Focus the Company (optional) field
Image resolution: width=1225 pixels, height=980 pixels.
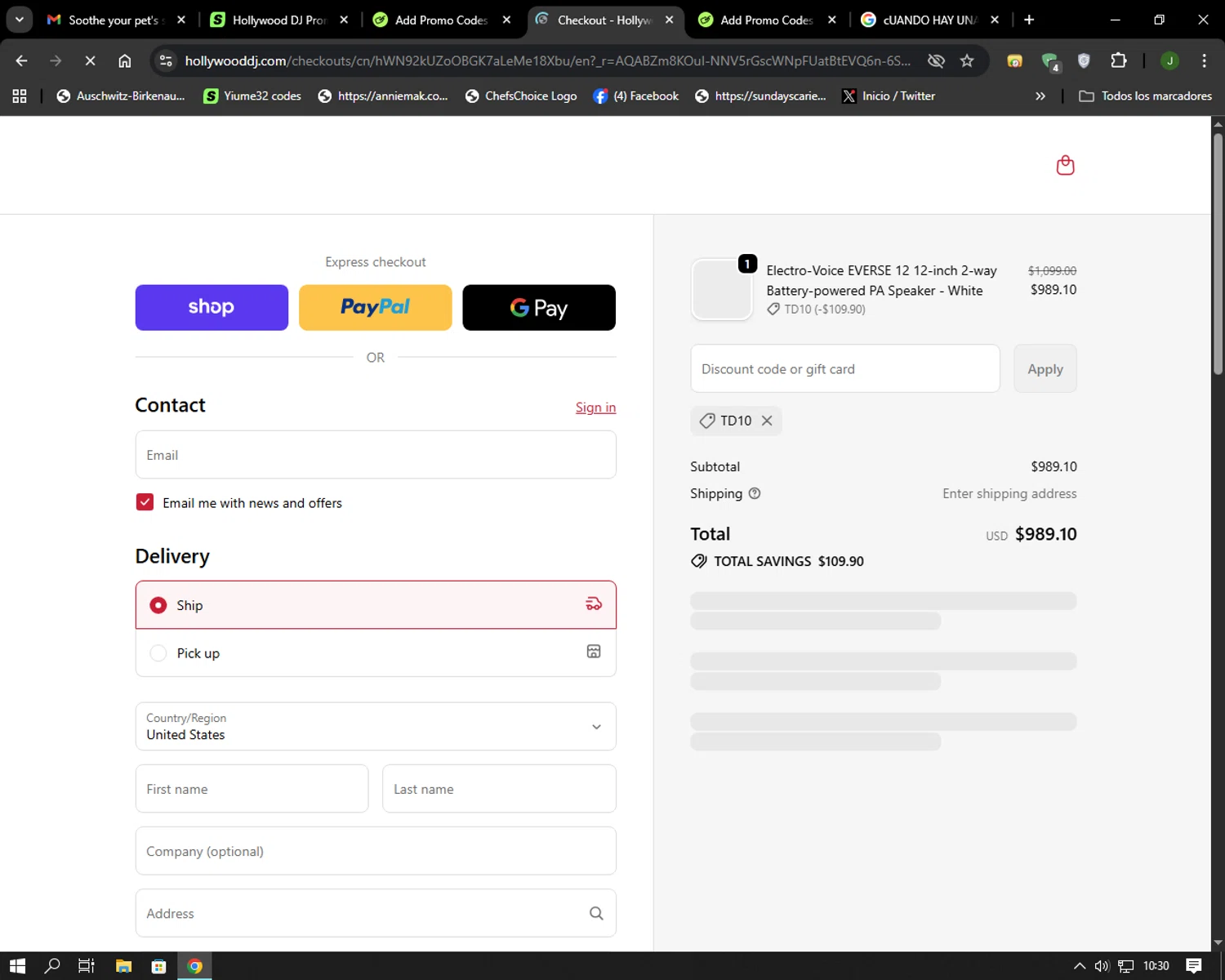click(376, 851)
